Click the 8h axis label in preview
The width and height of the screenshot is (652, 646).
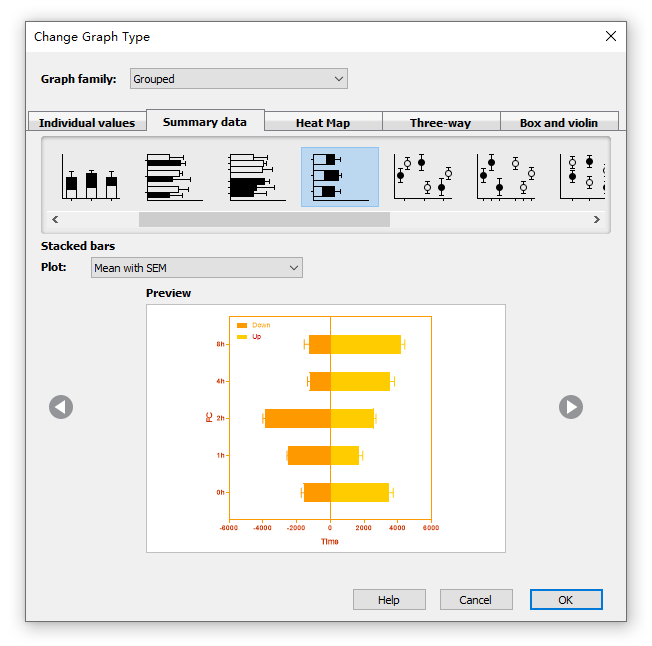point(220,344)
